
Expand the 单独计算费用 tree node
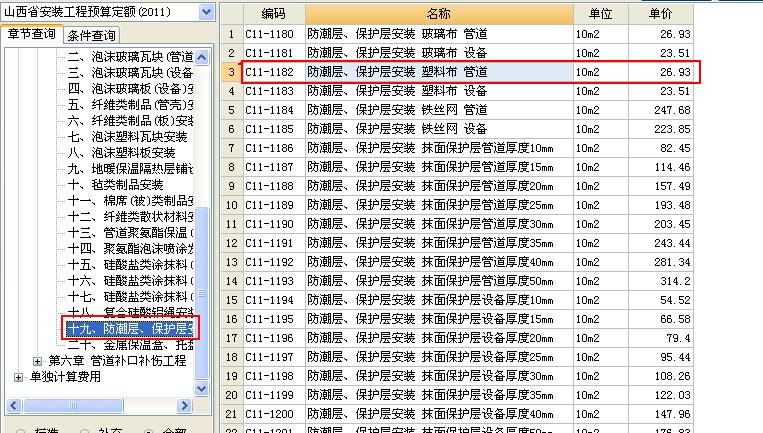(x=18, y=377)
